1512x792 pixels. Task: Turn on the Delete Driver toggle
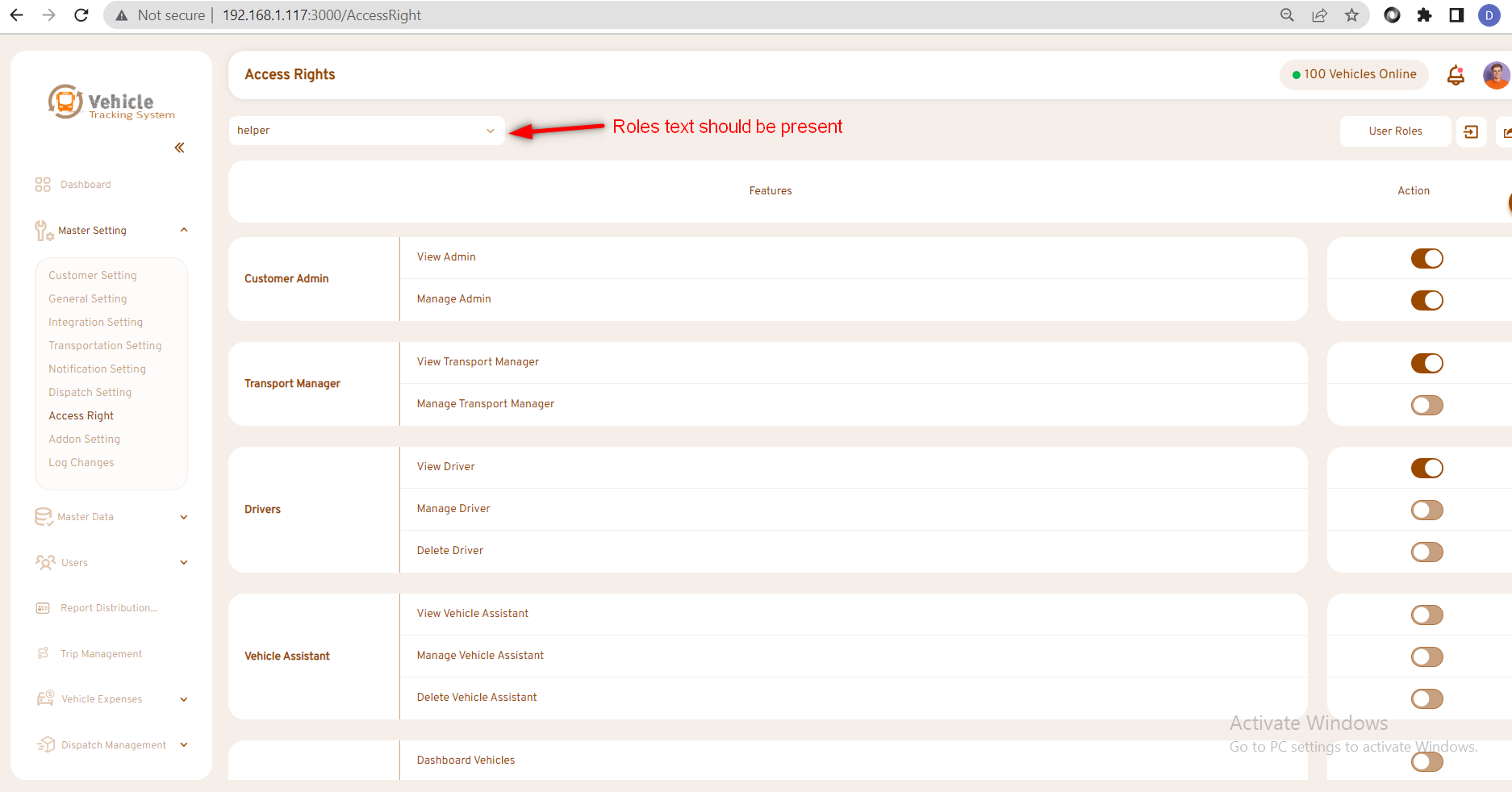pyautogui.click(x=1426, y=552)
